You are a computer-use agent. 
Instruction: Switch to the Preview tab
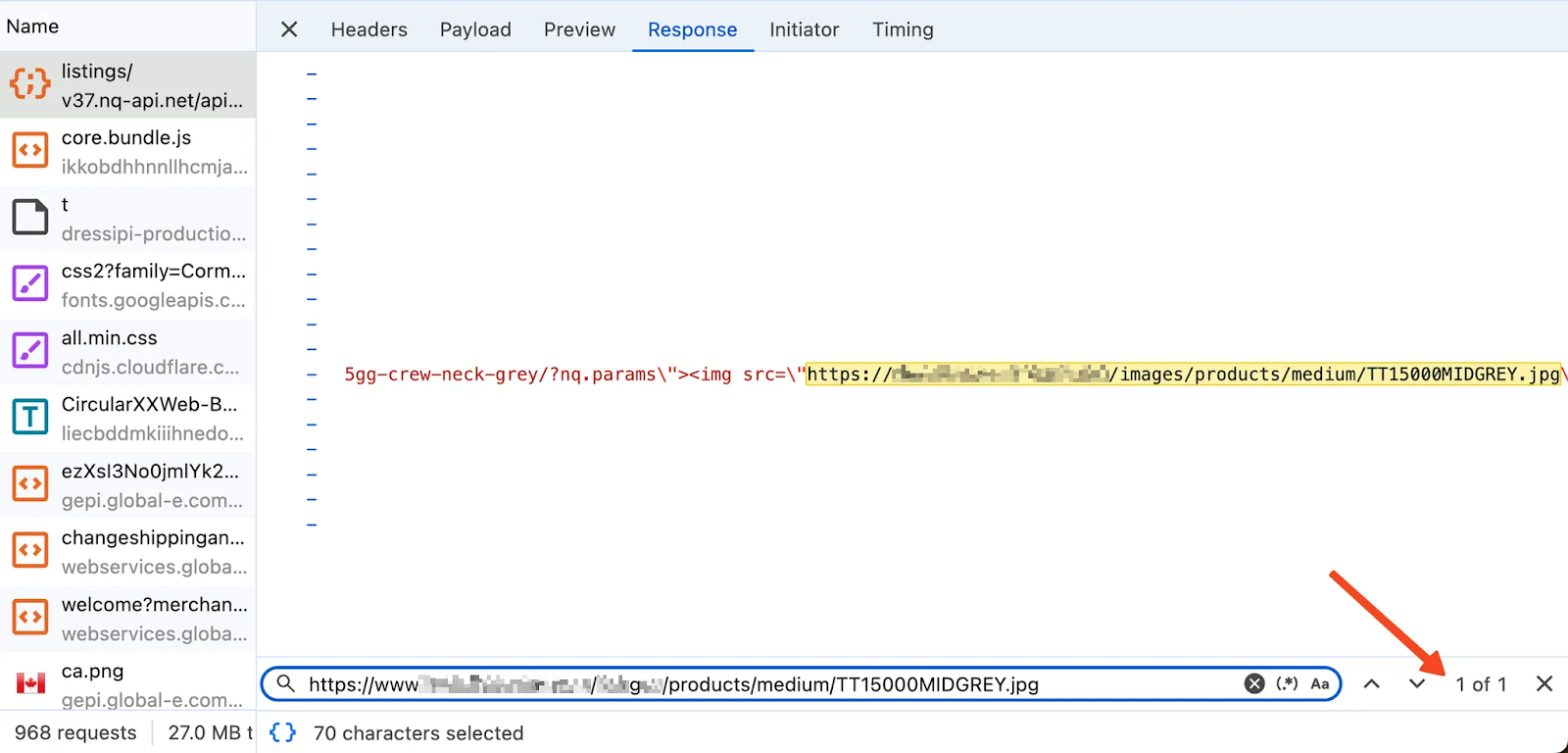coord(579,29)
